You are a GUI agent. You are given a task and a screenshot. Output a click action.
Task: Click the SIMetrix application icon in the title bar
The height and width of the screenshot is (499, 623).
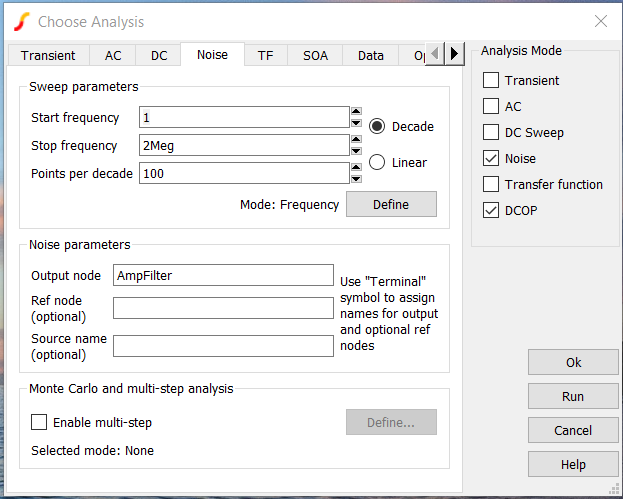[21, 22]
